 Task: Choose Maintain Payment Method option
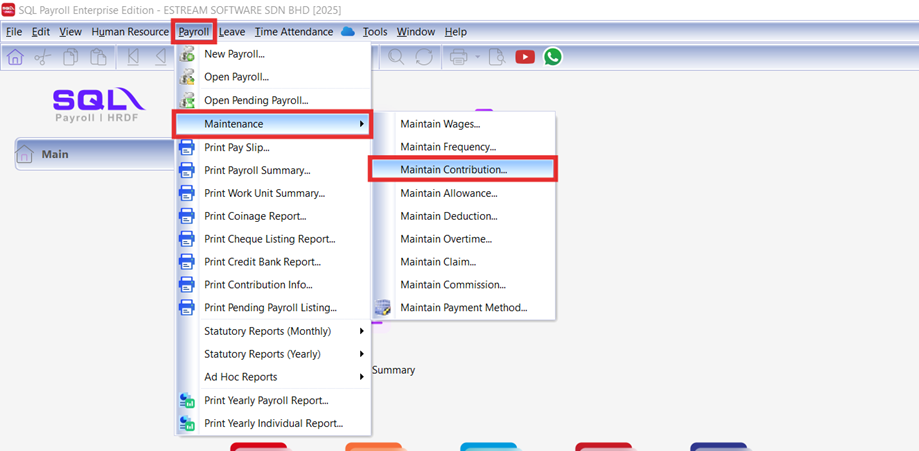point(463,307)
